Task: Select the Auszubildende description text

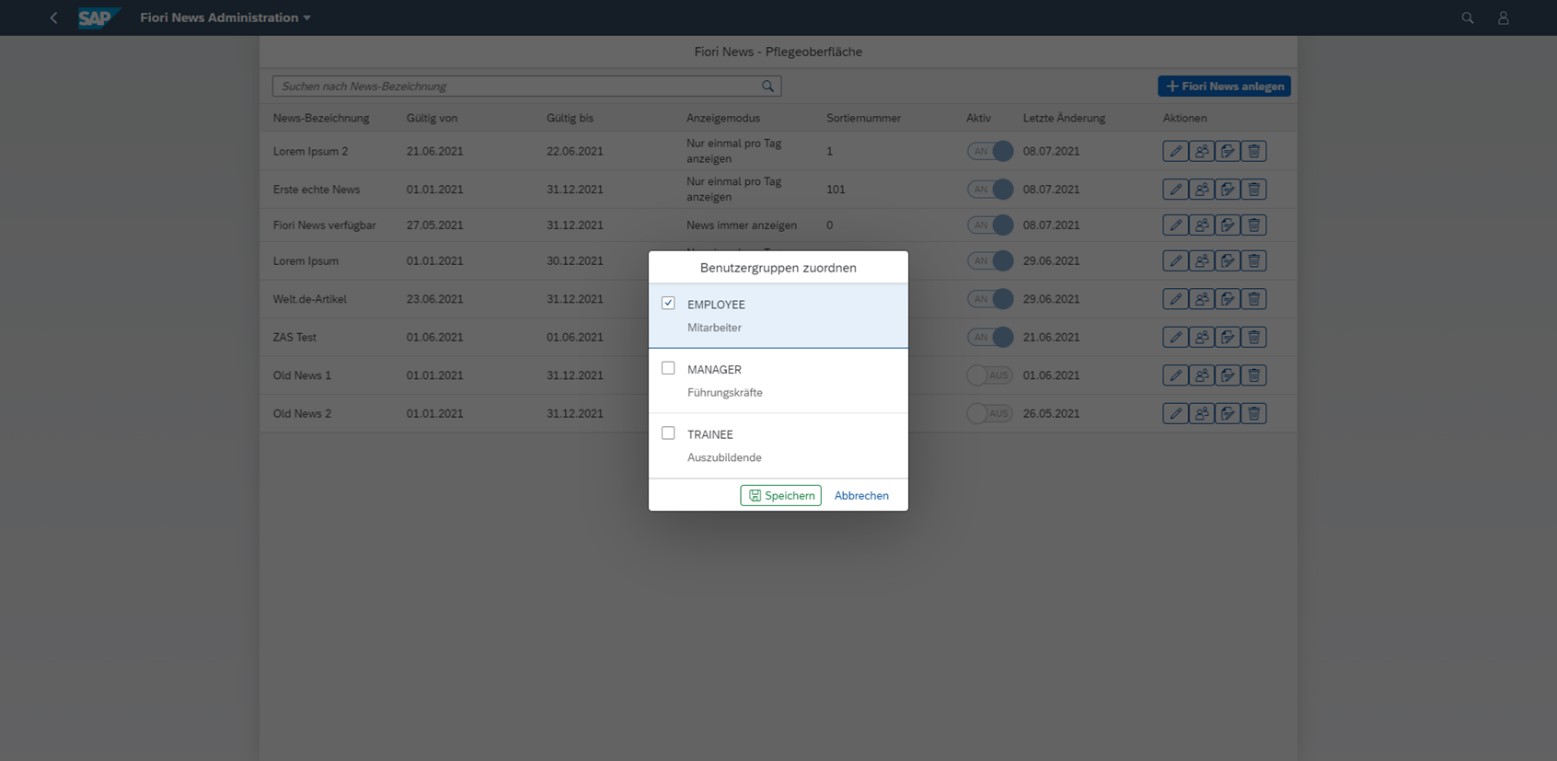Action: [724, 458]
